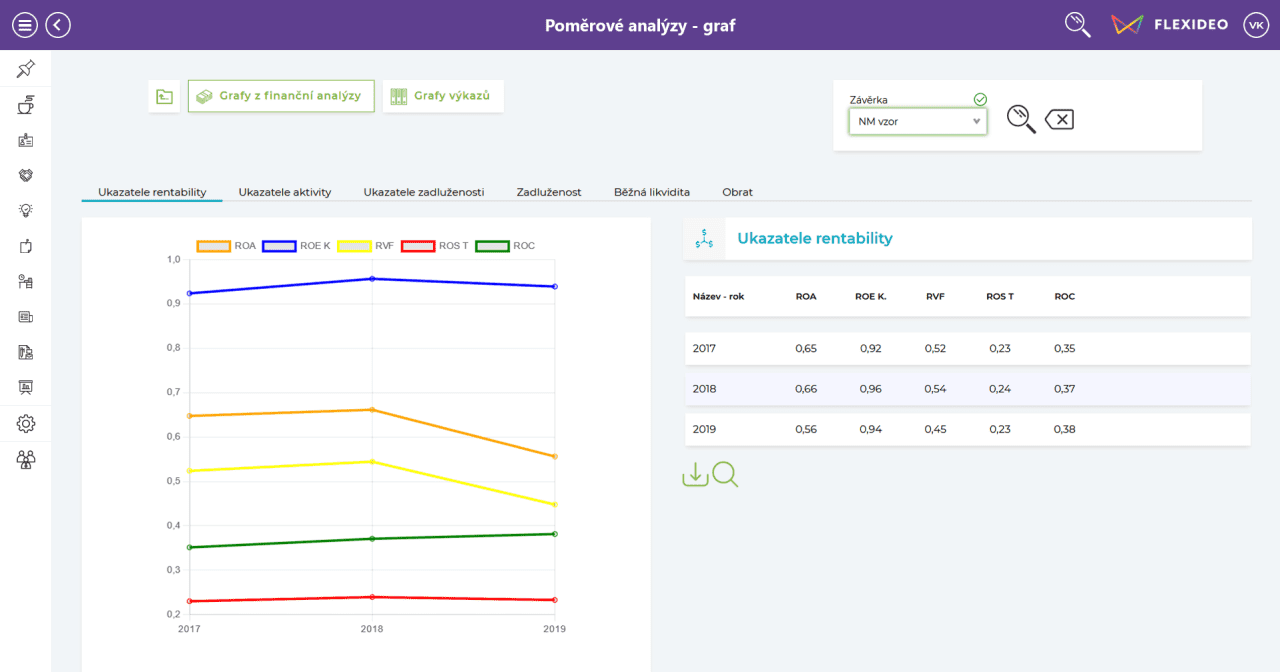Switch to Ukazatele aktivity tab
This screenshot has width=1280, height=672.
(285, 191)
